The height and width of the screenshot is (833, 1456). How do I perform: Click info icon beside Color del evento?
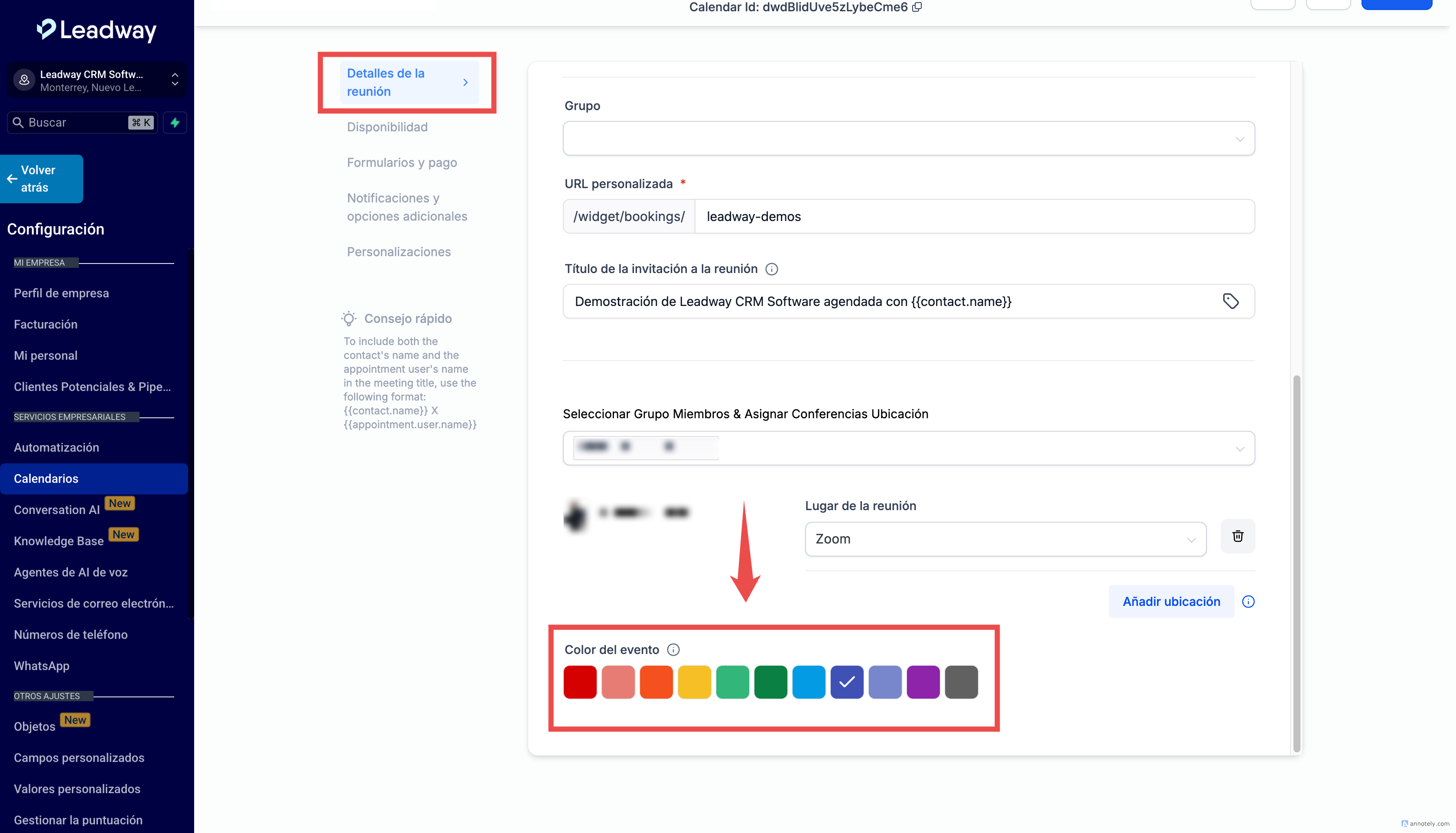[673, 649]
